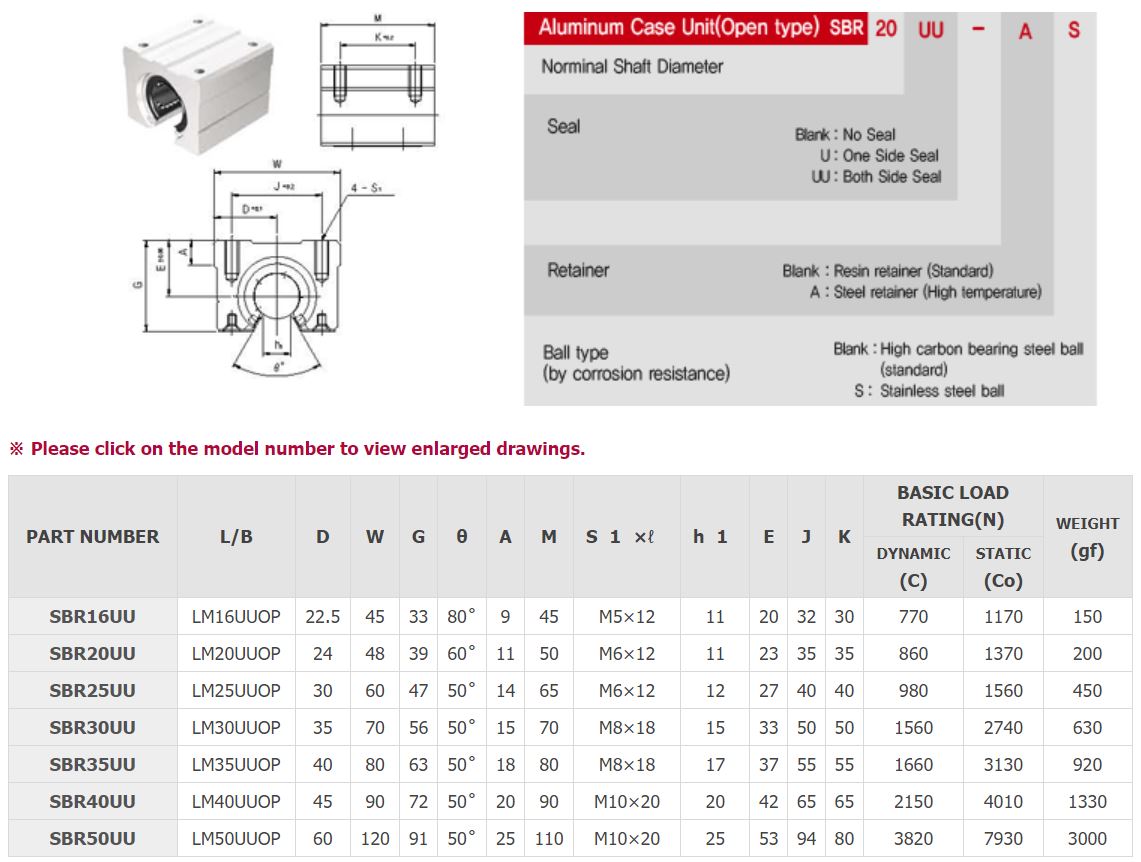Screen dimensions: 1141x862
Task: Click the M5×12 screw size cell
Action: click(x=627, y=617)
